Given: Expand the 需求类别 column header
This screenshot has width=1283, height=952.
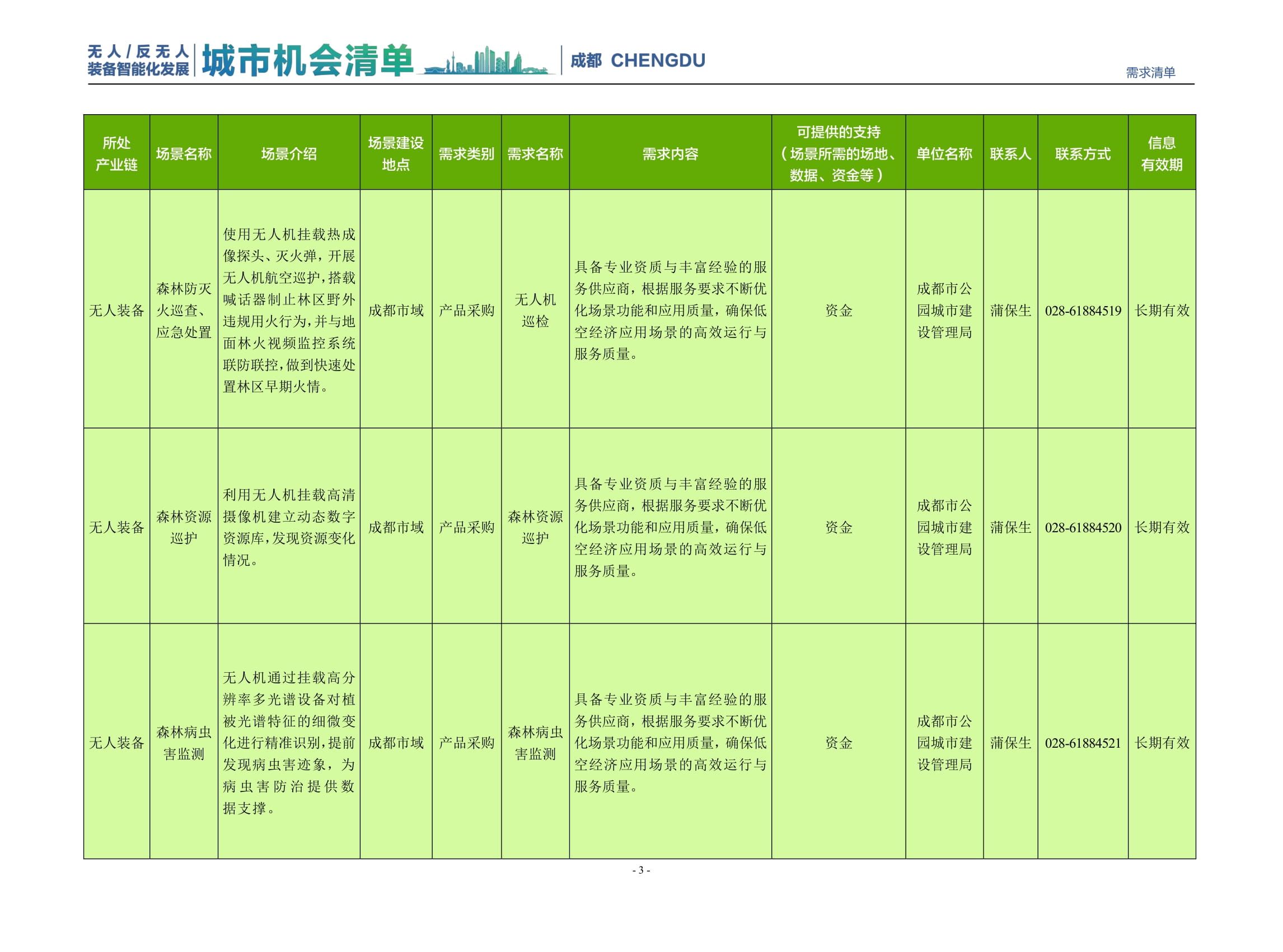Looking at the screenshot, I should 467,153.
